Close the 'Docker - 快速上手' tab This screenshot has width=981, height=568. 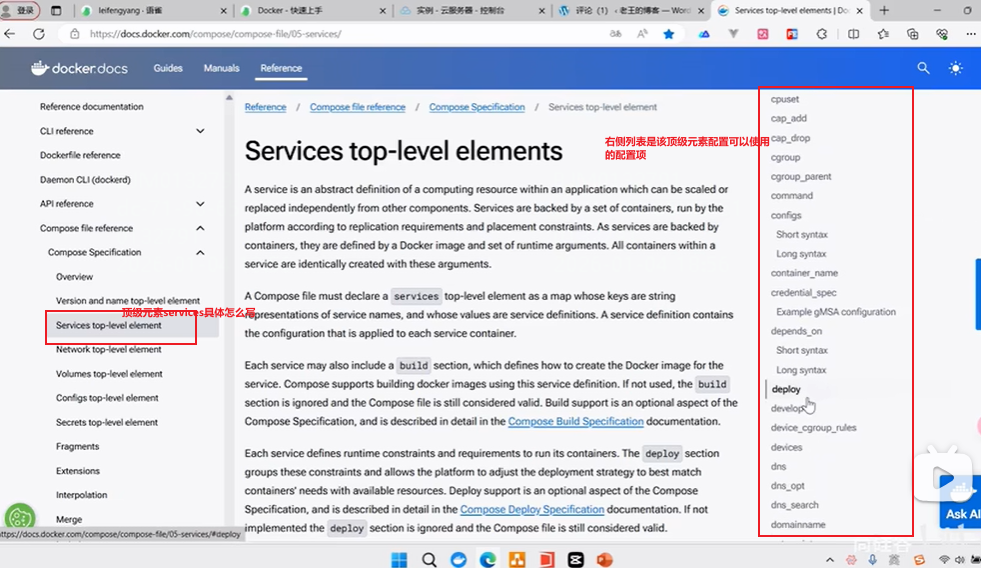(x=383, y=11)
